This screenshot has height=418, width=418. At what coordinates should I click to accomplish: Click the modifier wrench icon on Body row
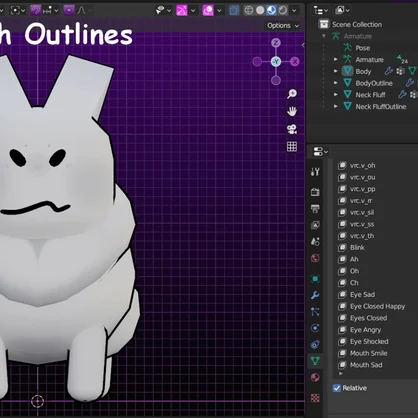coord(389,71)
